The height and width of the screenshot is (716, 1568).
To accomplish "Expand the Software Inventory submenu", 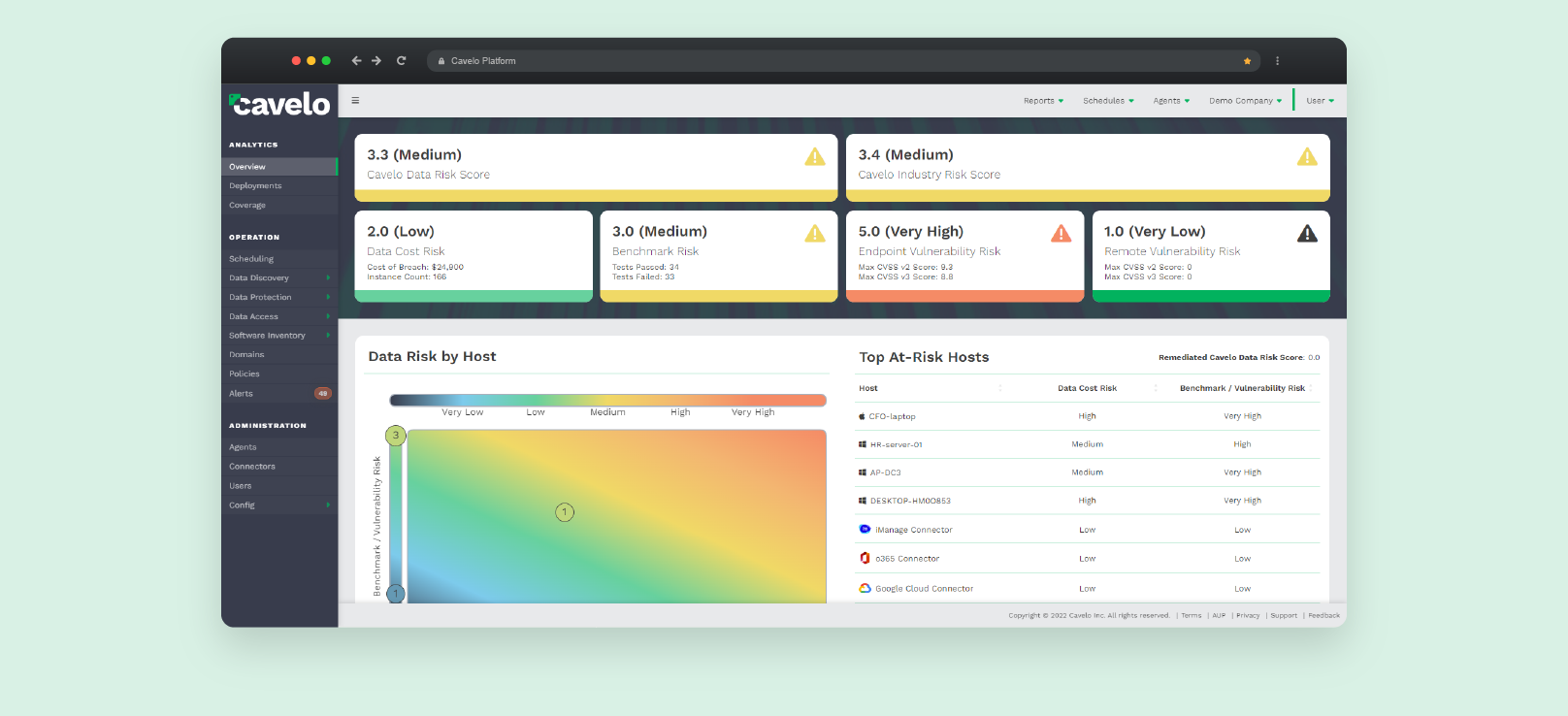I will pyautogui.click(x=279, y=335).
